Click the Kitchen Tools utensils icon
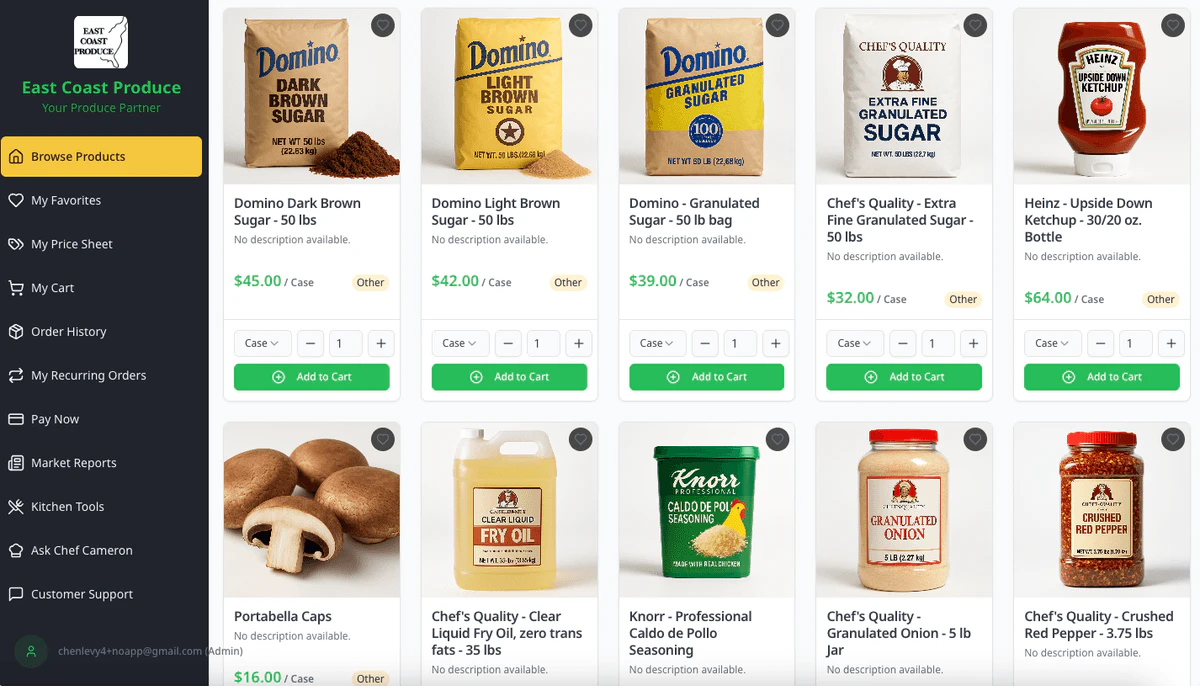1200x686 pixels. tap(15, 507)
